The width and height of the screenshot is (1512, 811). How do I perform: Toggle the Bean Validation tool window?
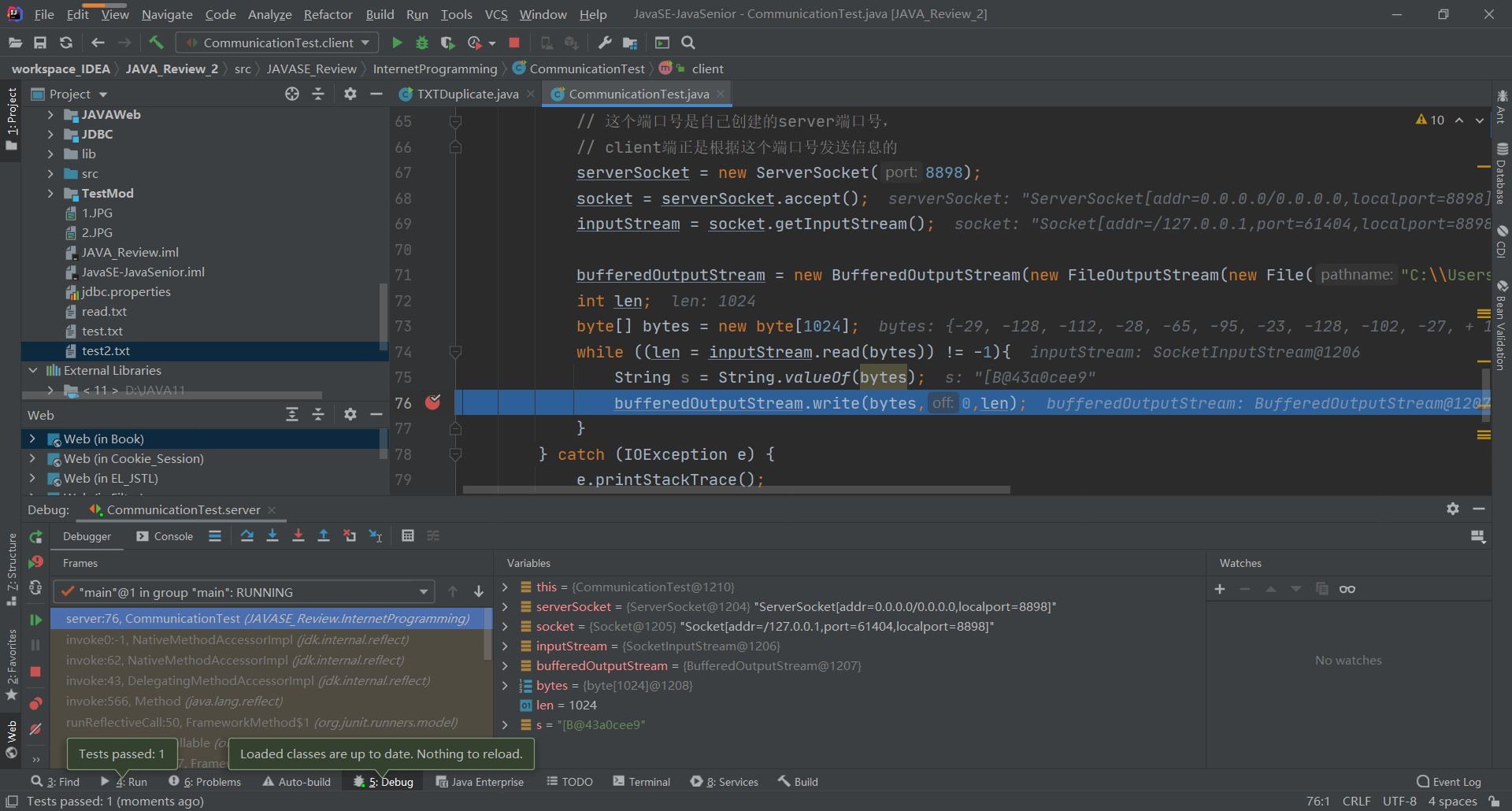point(1502,324)
